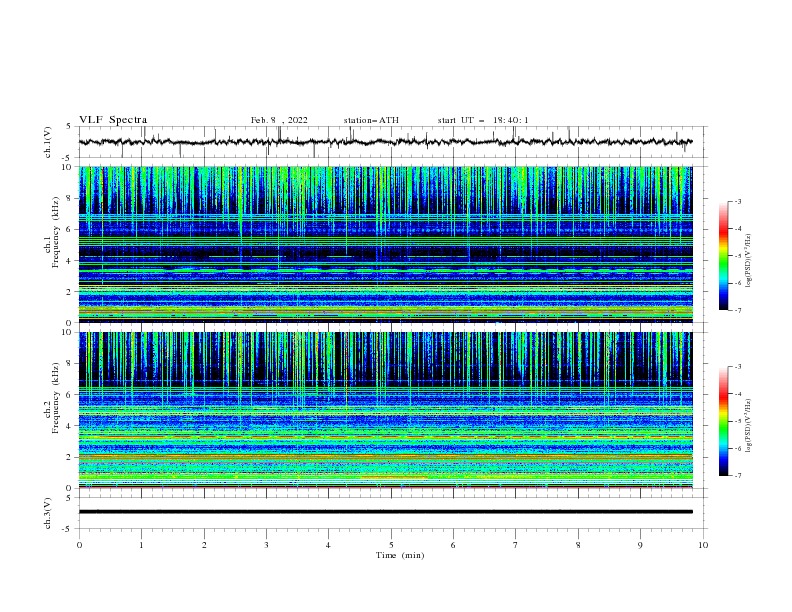Screen dimensions: 792x612
Task: Click the "-5" label on ch.2 colorbar
Action: point(737,421)
